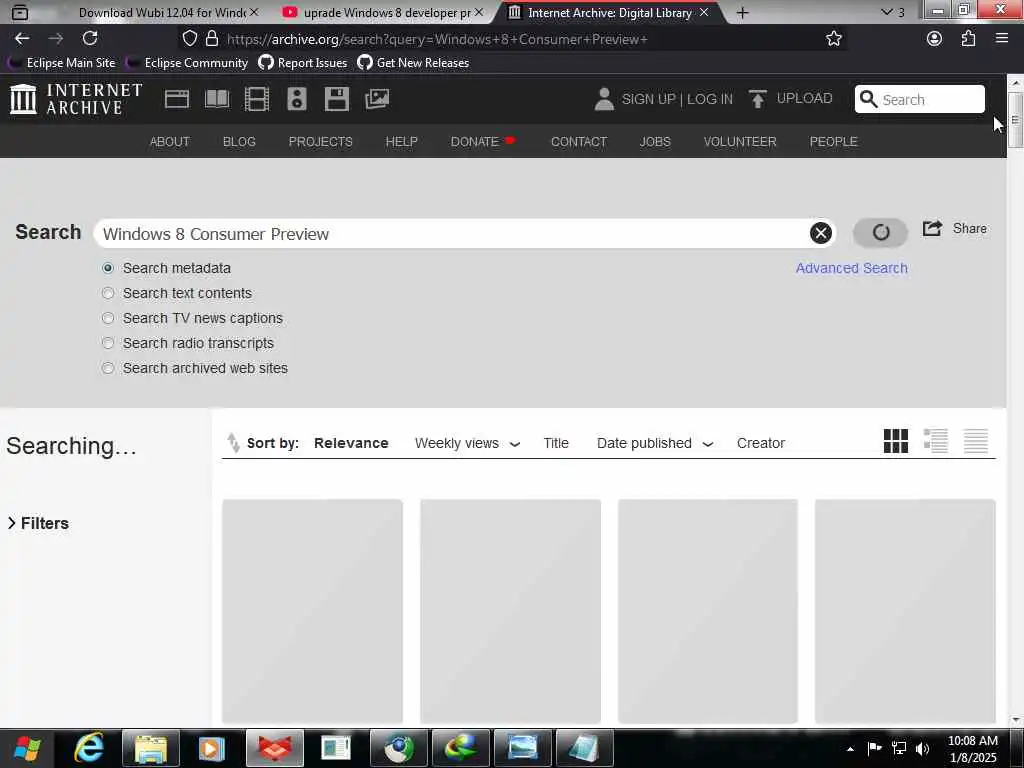Open File Explorer folder on taskbar
The width and height of the screenshot is (1024, 768).
[x=150, y=748]
